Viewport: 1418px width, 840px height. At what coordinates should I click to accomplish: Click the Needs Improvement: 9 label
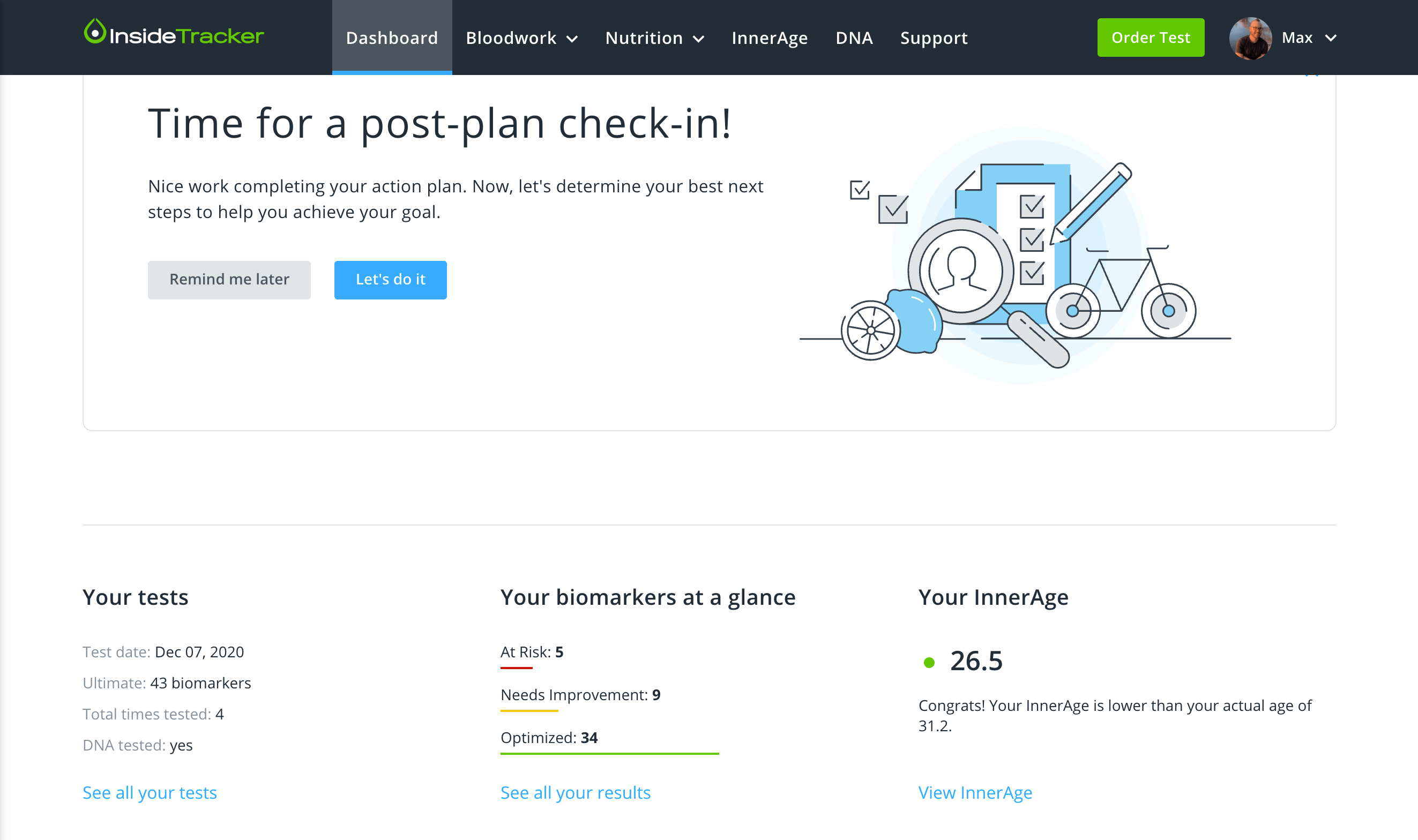580,694
